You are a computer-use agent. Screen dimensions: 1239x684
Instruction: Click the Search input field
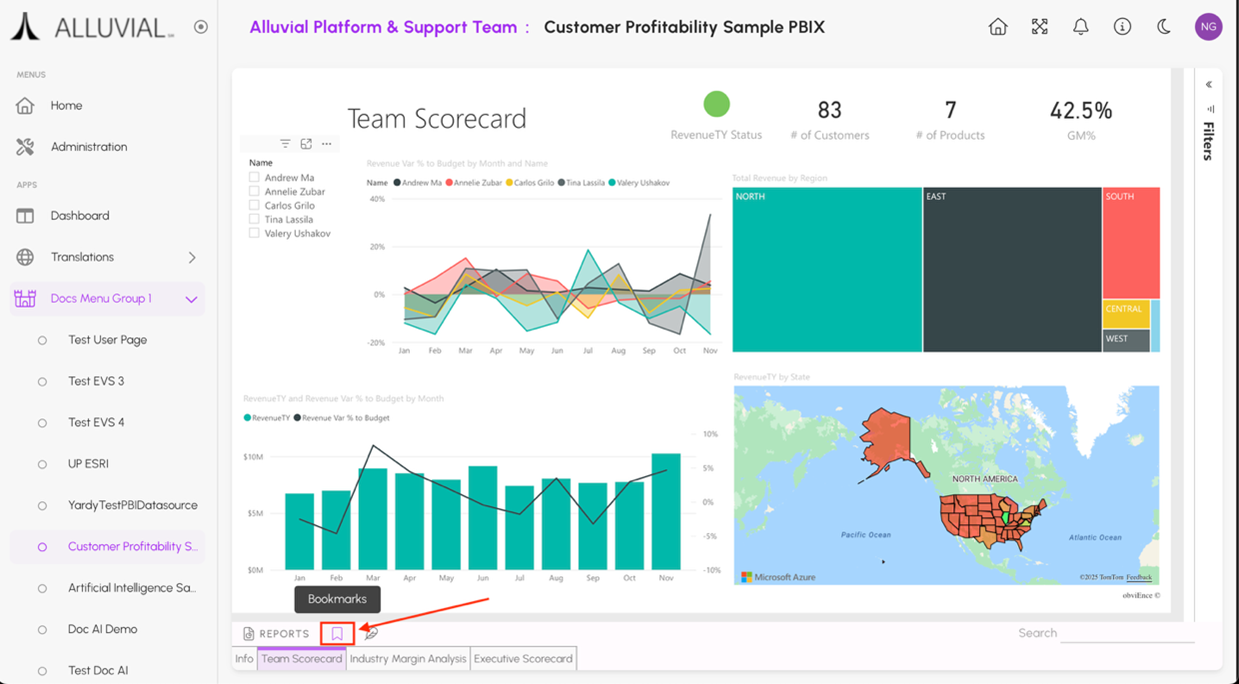[1126, 633]
